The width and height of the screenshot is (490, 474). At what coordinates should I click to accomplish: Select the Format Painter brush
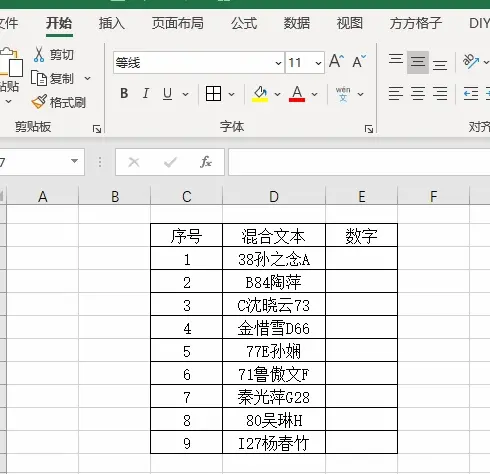click(x=39, y=102)
